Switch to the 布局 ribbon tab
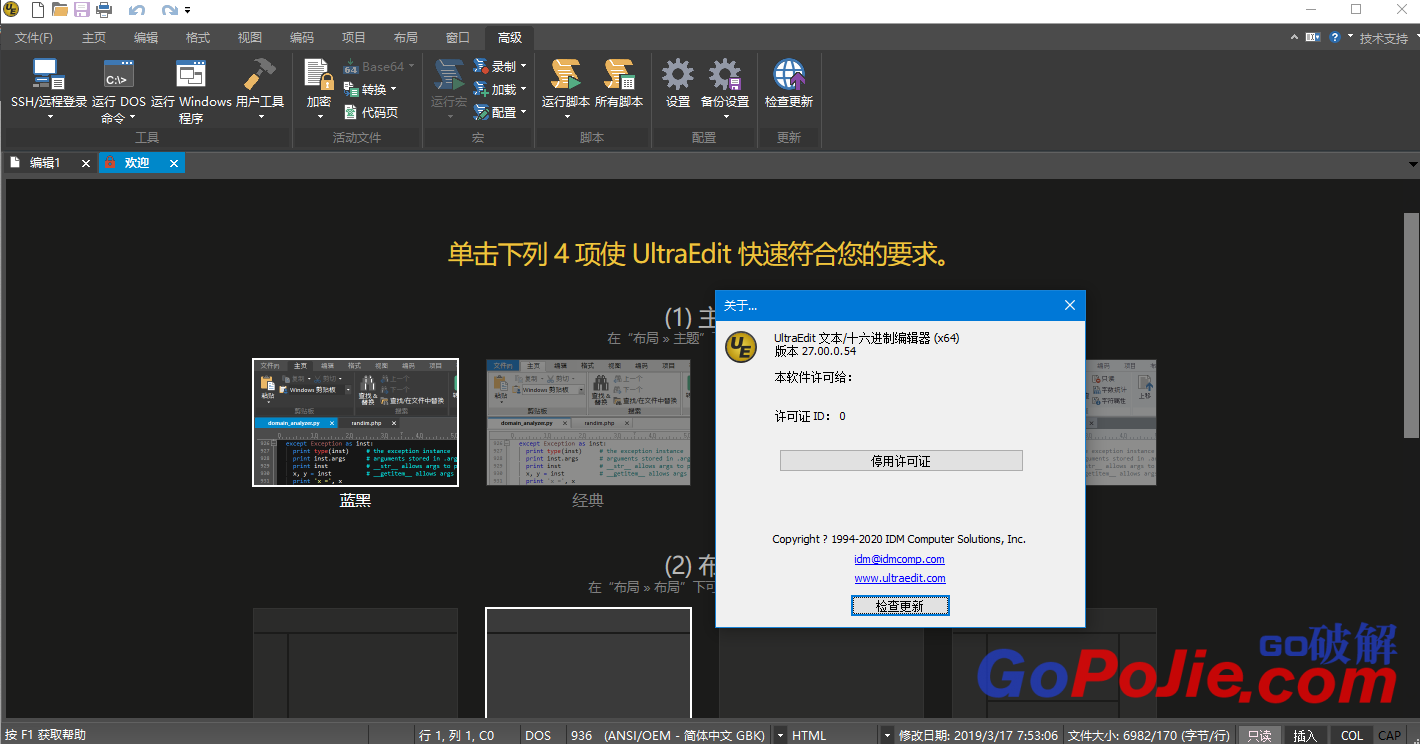This screenshot has height=744, width=1420. click(x=406, y=38)
